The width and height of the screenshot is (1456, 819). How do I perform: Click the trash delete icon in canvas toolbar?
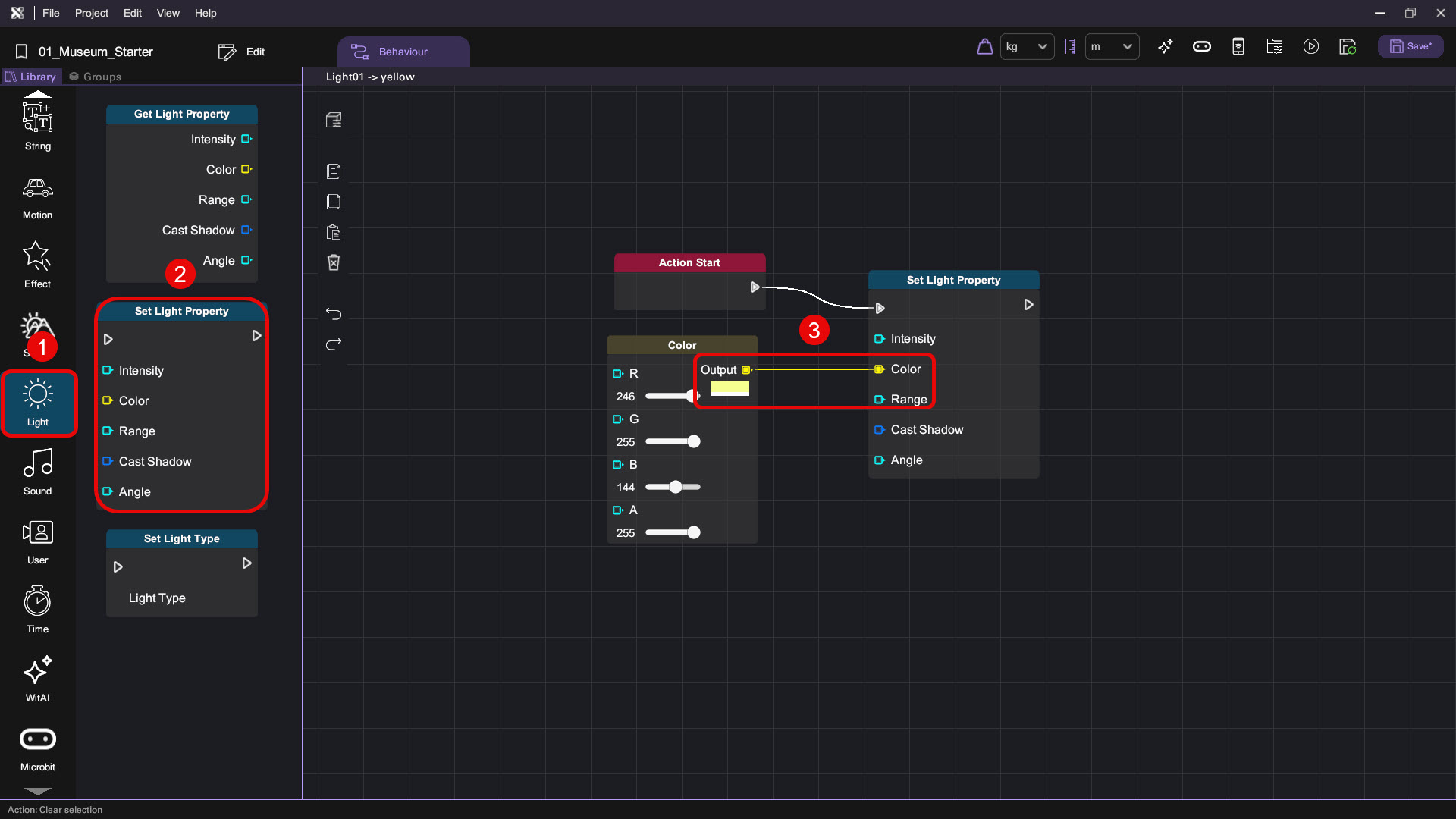coord(334,262)
